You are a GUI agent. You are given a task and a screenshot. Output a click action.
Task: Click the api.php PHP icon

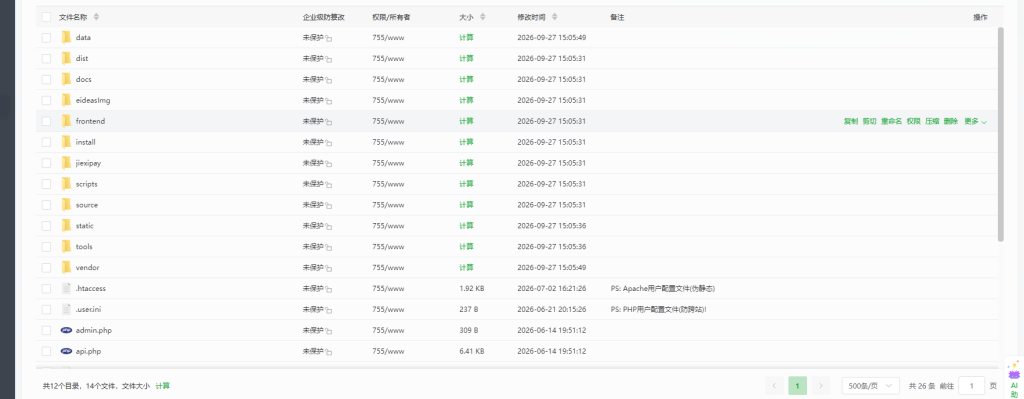click(x=66, y=351)
